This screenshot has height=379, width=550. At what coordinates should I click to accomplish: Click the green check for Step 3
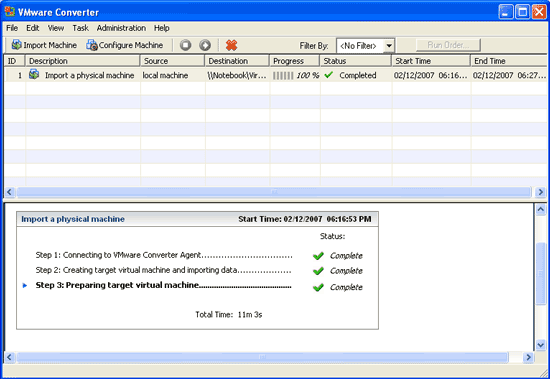pos(318,287)
